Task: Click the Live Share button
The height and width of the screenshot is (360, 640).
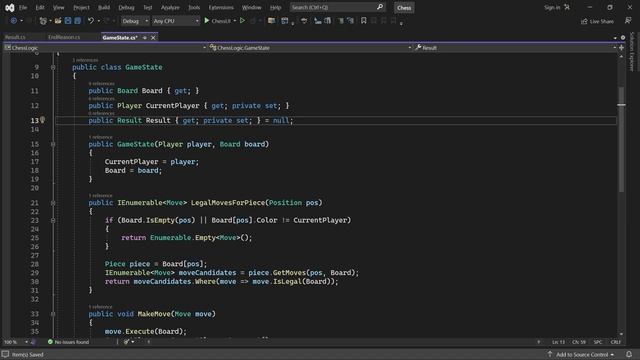Action: click(597, 21)
